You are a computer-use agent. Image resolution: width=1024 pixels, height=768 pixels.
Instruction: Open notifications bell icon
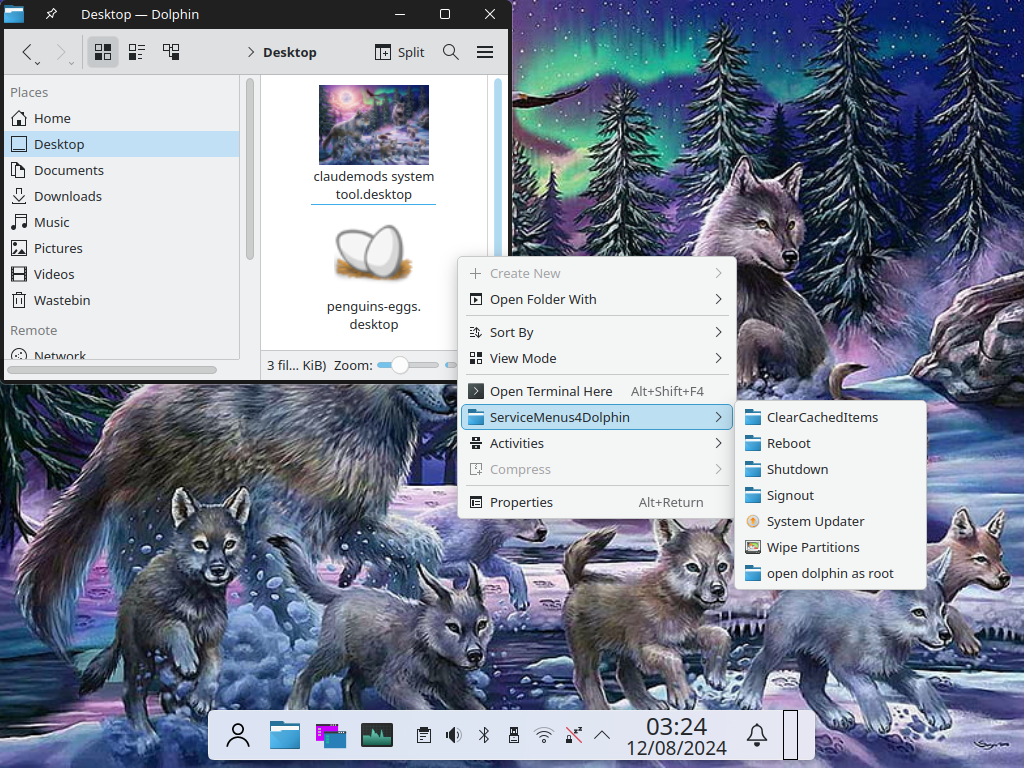click(x=757, y=735)
